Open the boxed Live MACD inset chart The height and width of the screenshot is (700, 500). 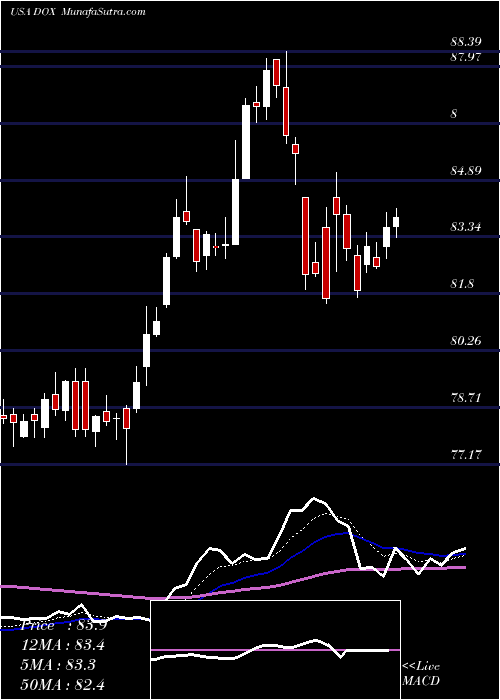(276, 650)
